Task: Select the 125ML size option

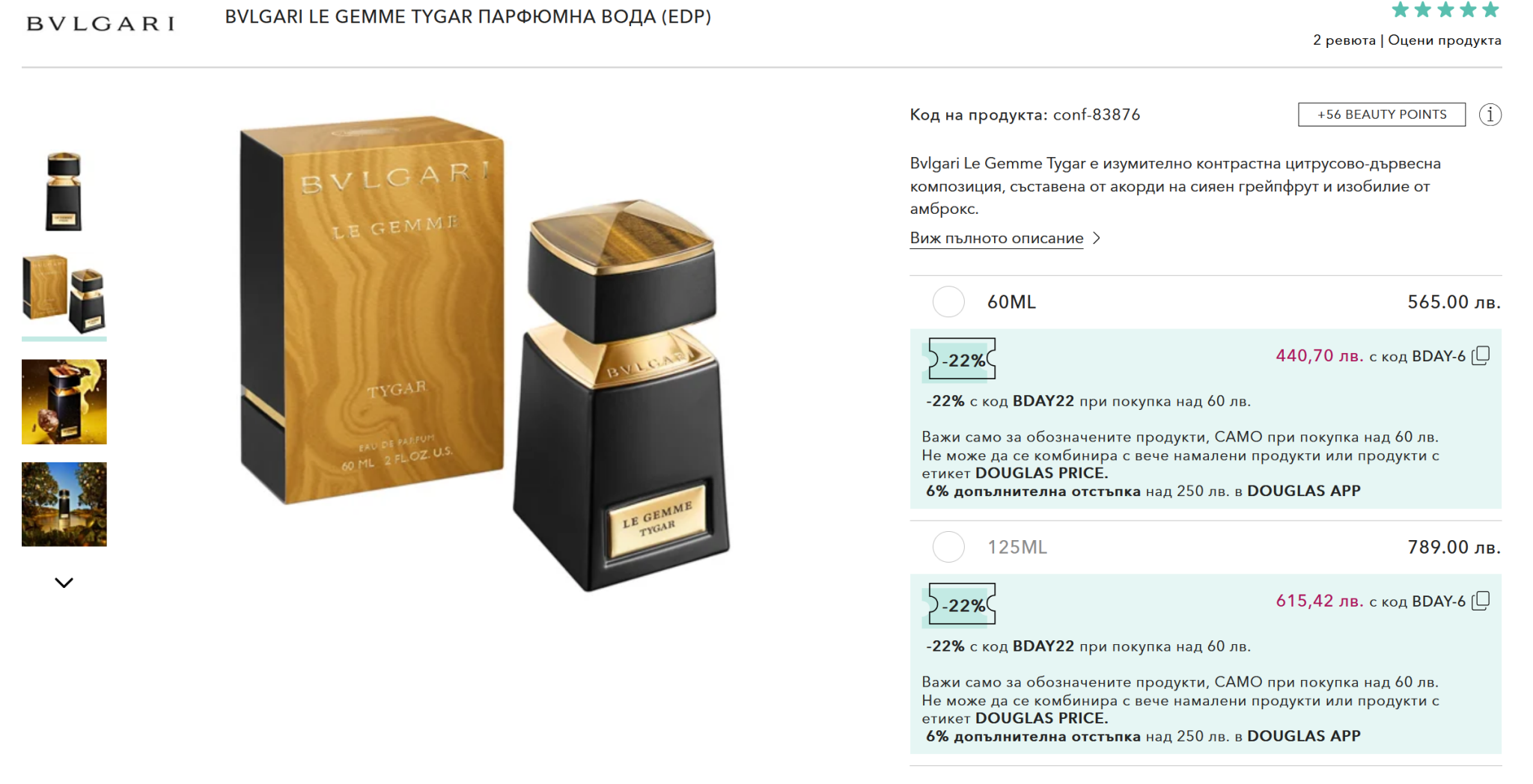Action: point(948,547)
